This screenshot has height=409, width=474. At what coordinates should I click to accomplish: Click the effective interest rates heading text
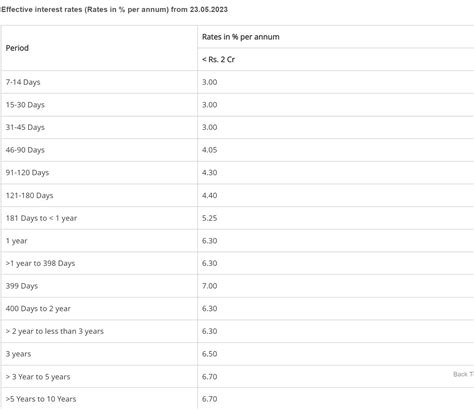coord(114,9)
